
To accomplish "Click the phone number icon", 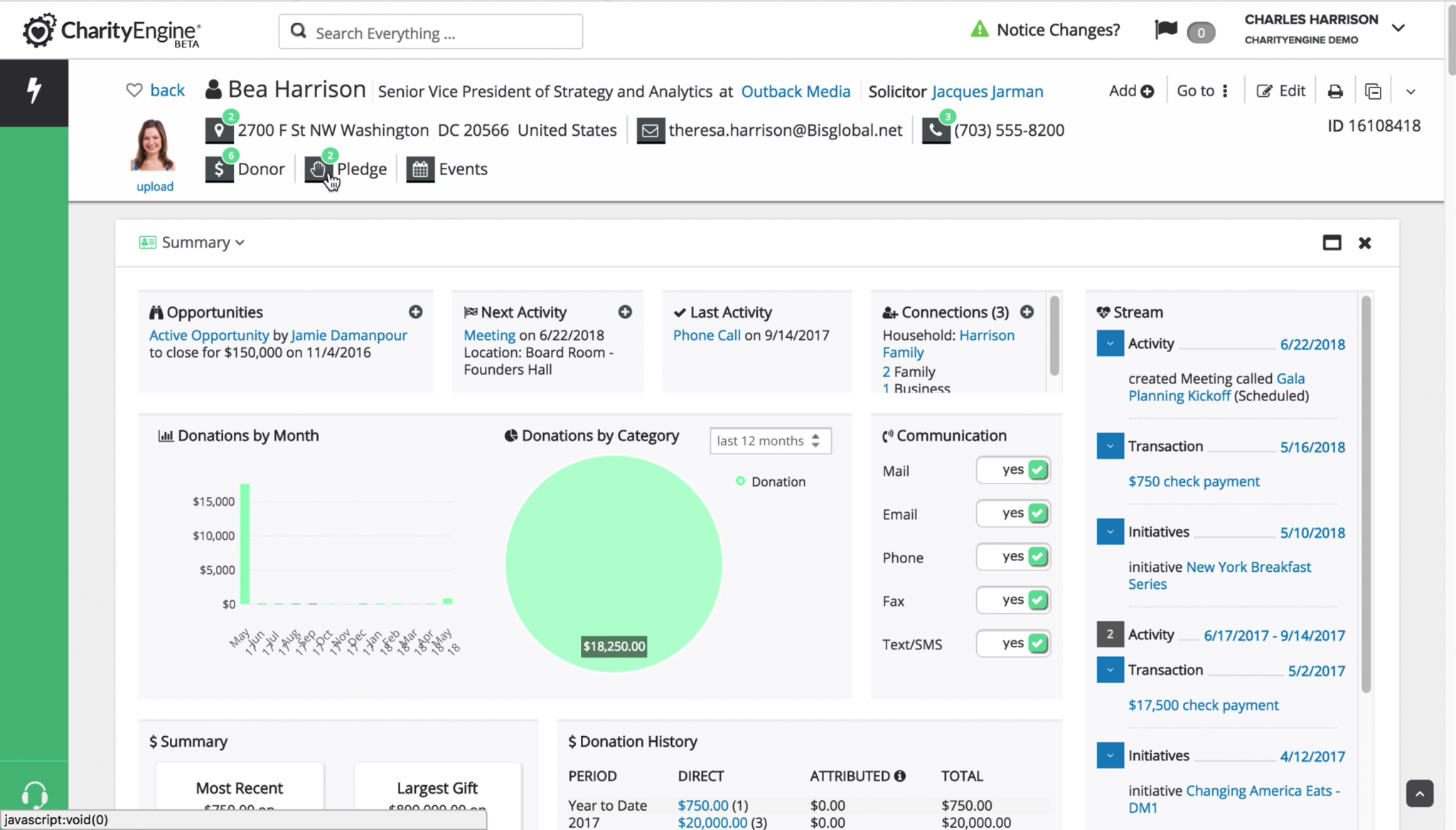I will (936, 131).
